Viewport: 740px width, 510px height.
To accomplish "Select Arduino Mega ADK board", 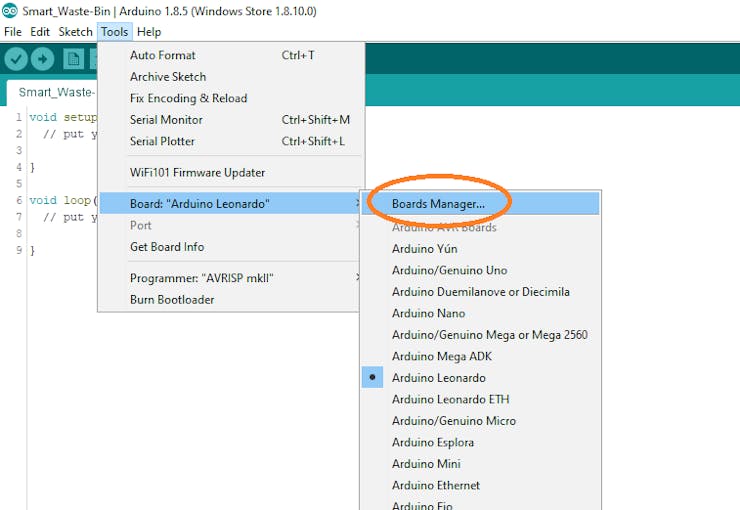I will pos(480,356).
